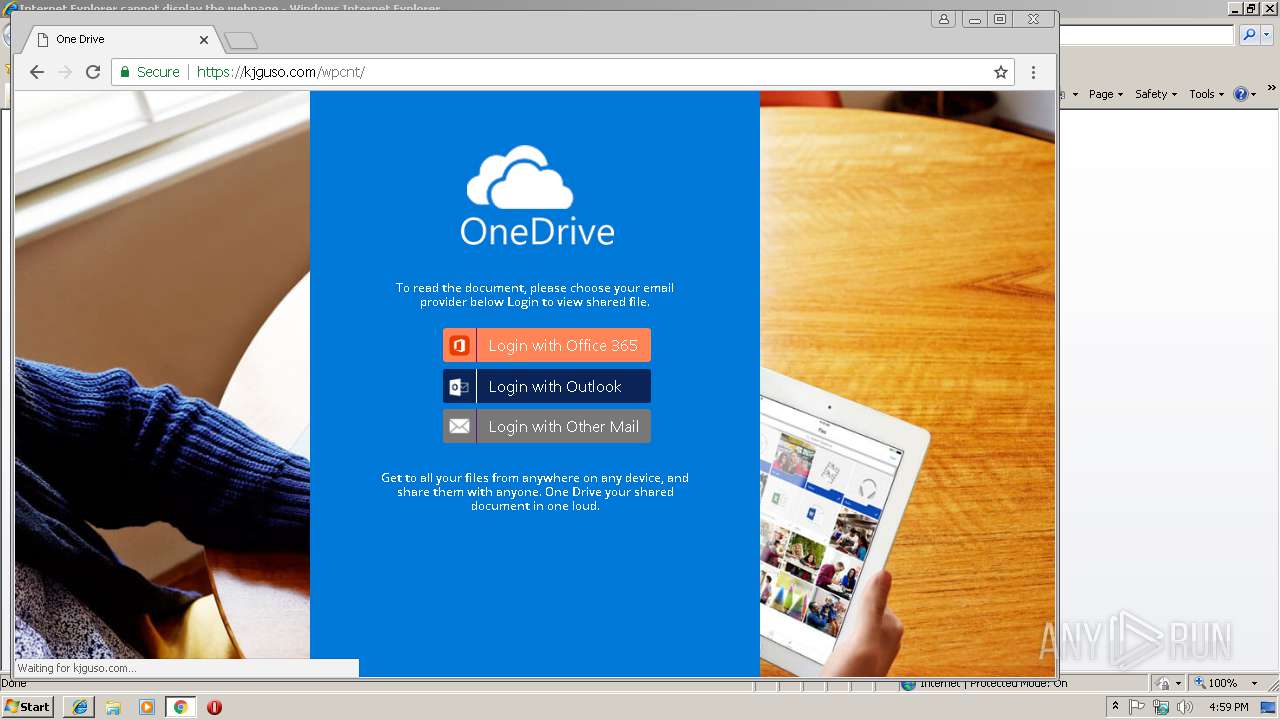The image size is (1280, 720).
Task: Click the Show Desktop button
Action: tap(1270, 707)
